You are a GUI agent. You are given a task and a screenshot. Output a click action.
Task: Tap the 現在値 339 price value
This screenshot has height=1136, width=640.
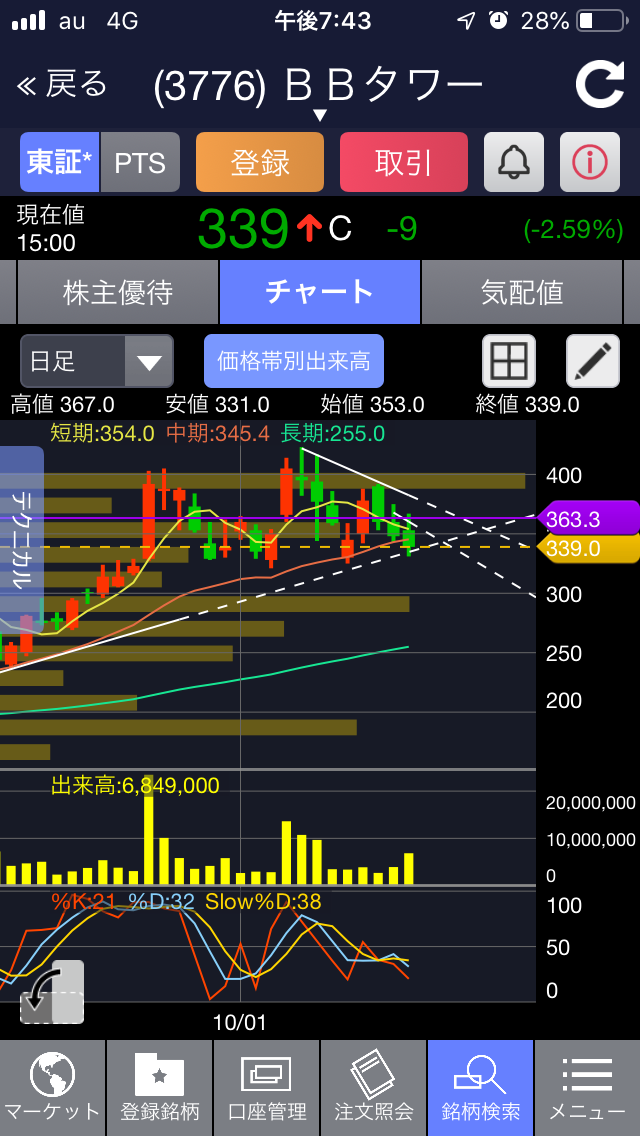pos(244,229)
